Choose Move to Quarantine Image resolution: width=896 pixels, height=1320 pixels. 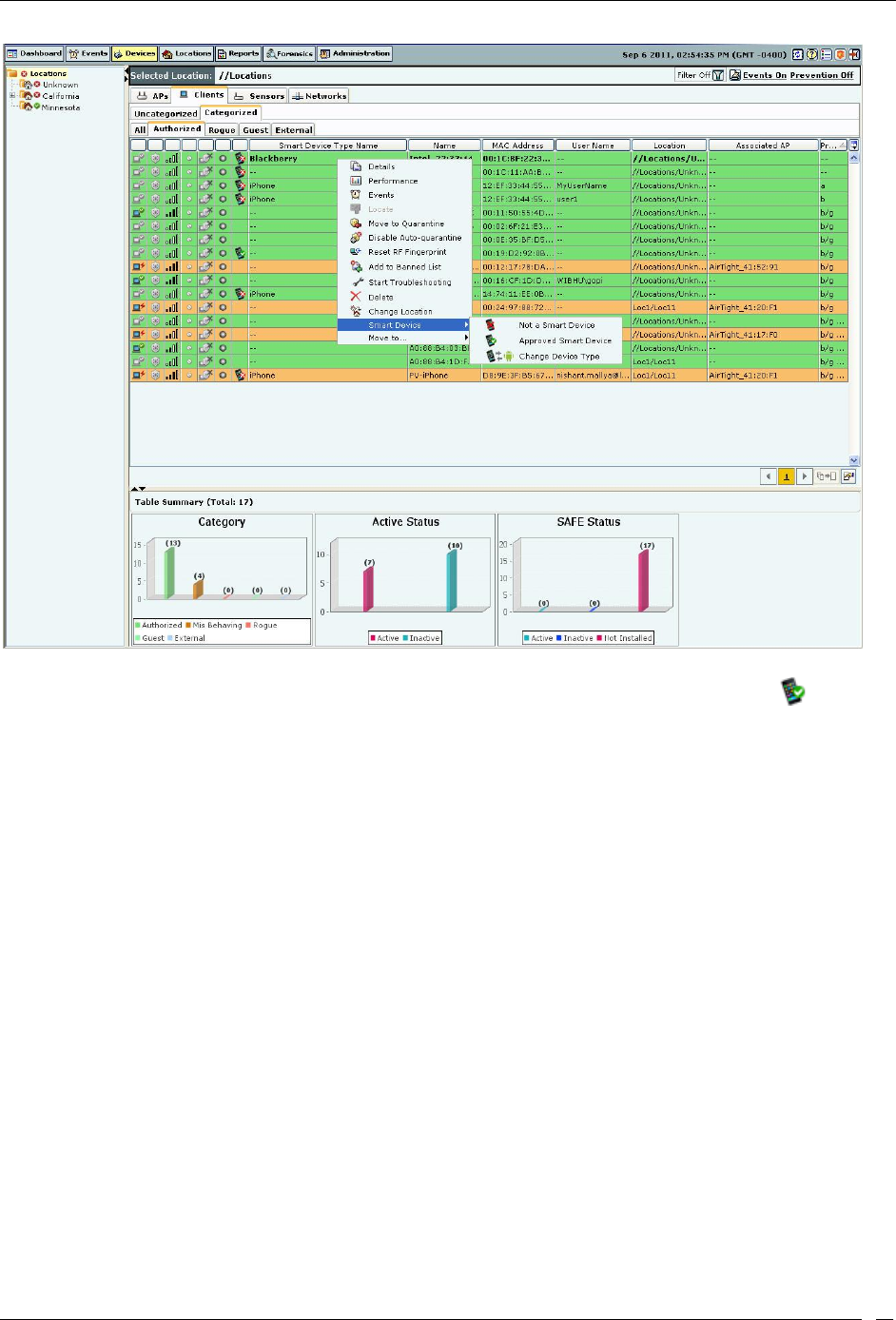404,223
